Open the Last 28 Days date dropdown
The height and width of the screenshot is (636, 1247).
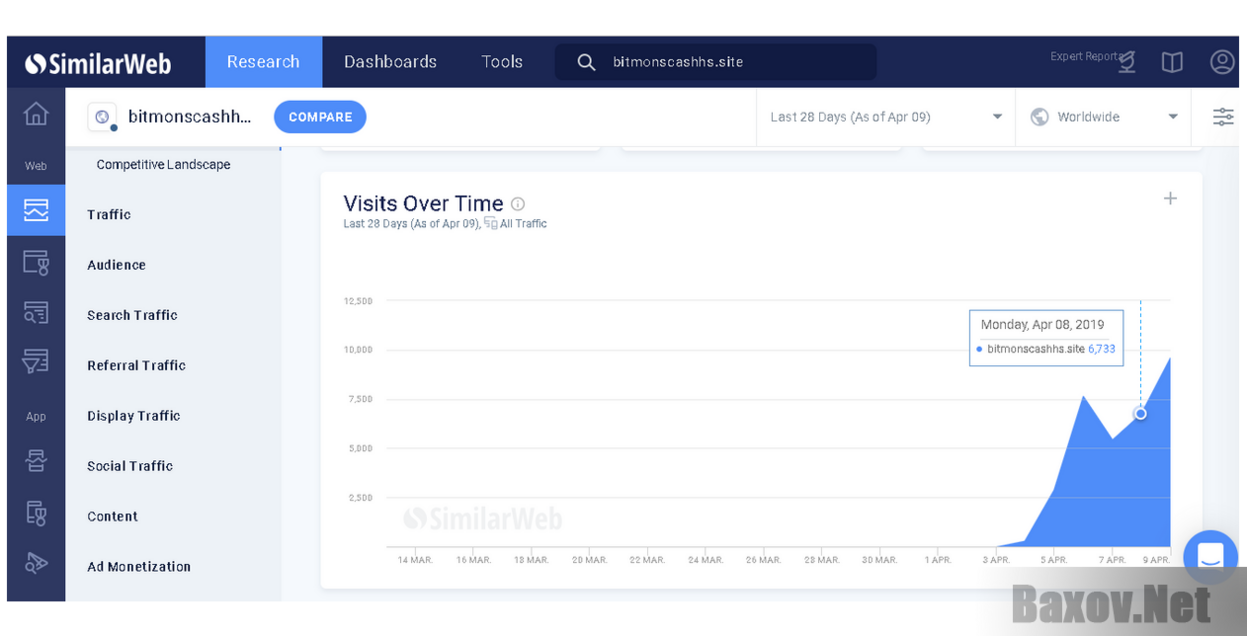click(x=885, y=117)
